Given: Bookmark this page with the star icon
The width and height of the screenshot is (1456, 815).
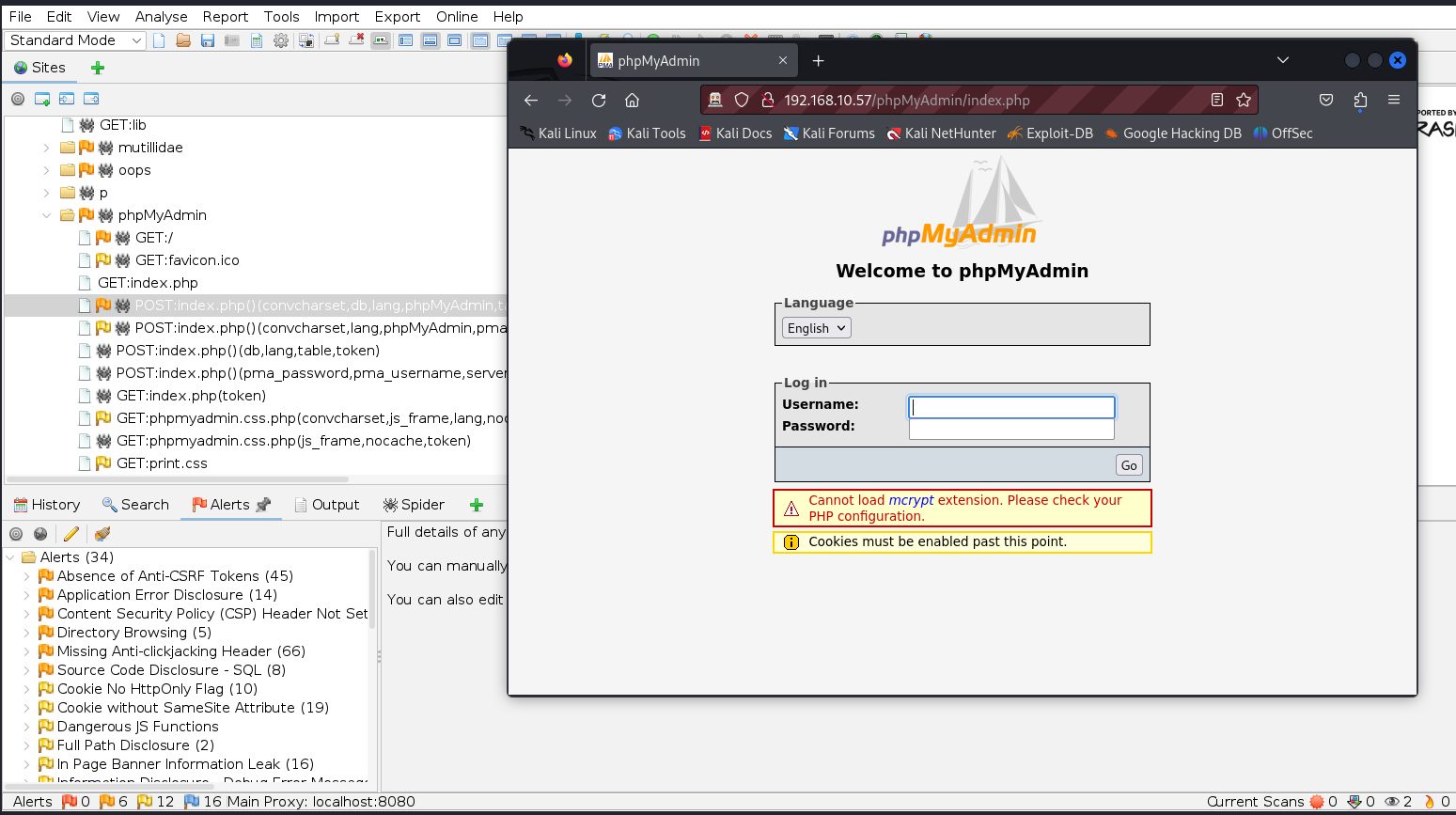Looking at the screenshot, I should point(1244,100).
